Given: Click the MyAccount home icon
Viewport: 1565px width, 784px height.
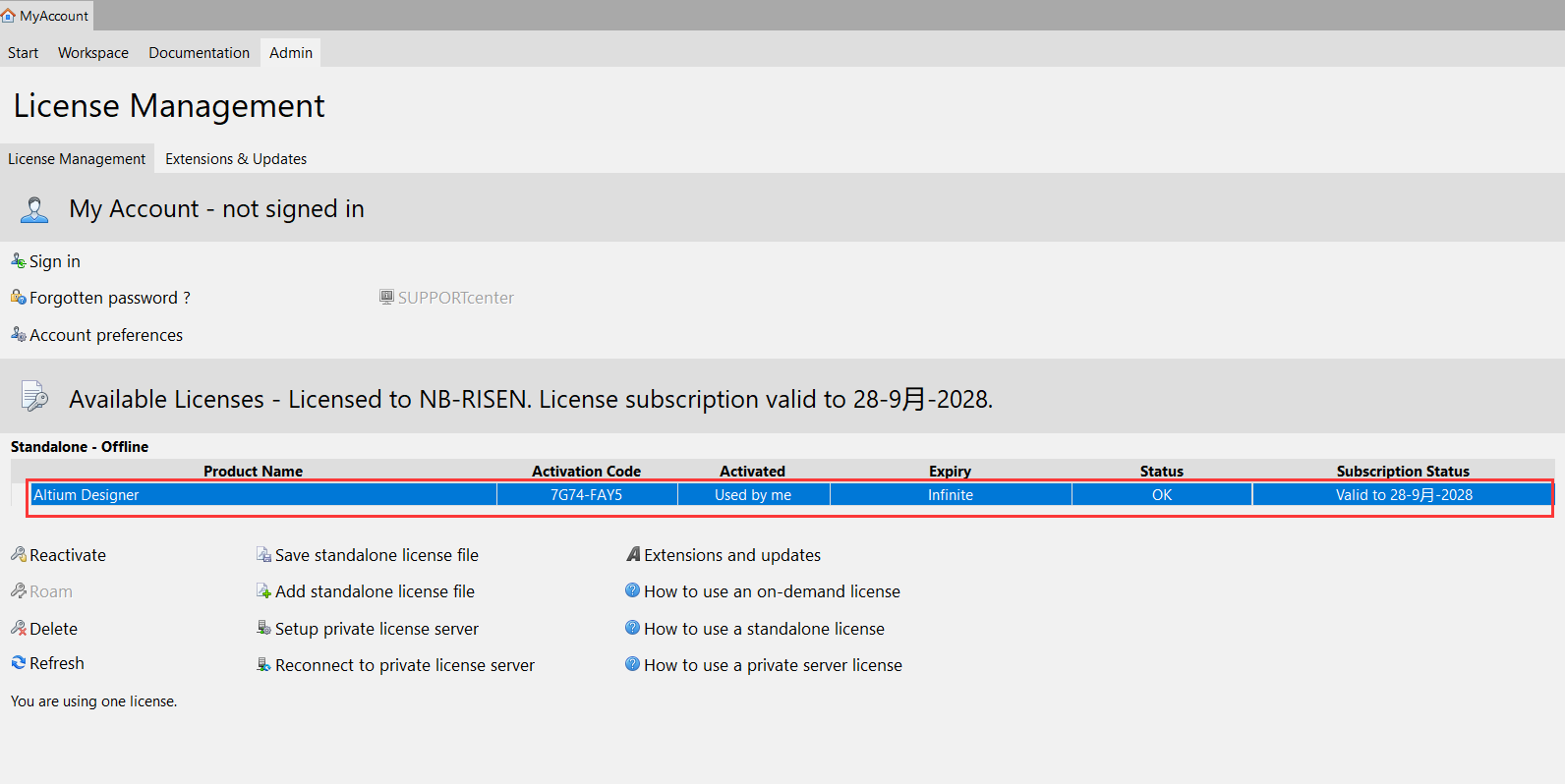Looking at the screenshot, I should [x=9, y=16].
